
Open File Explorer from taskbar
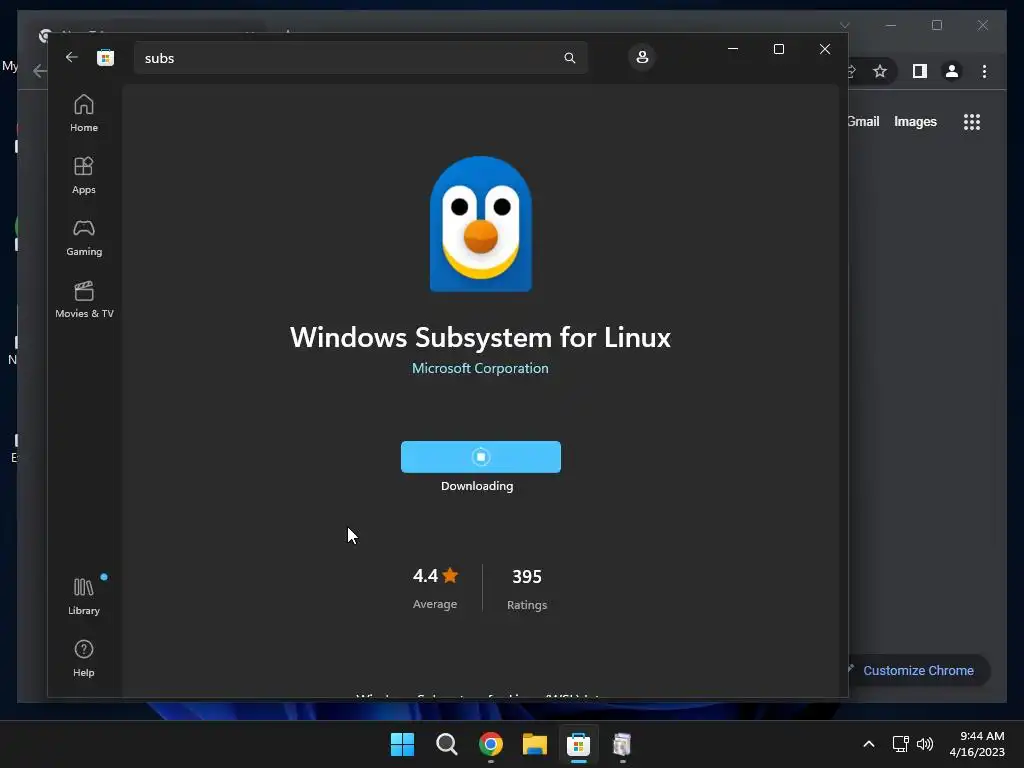tap(534, 744)
